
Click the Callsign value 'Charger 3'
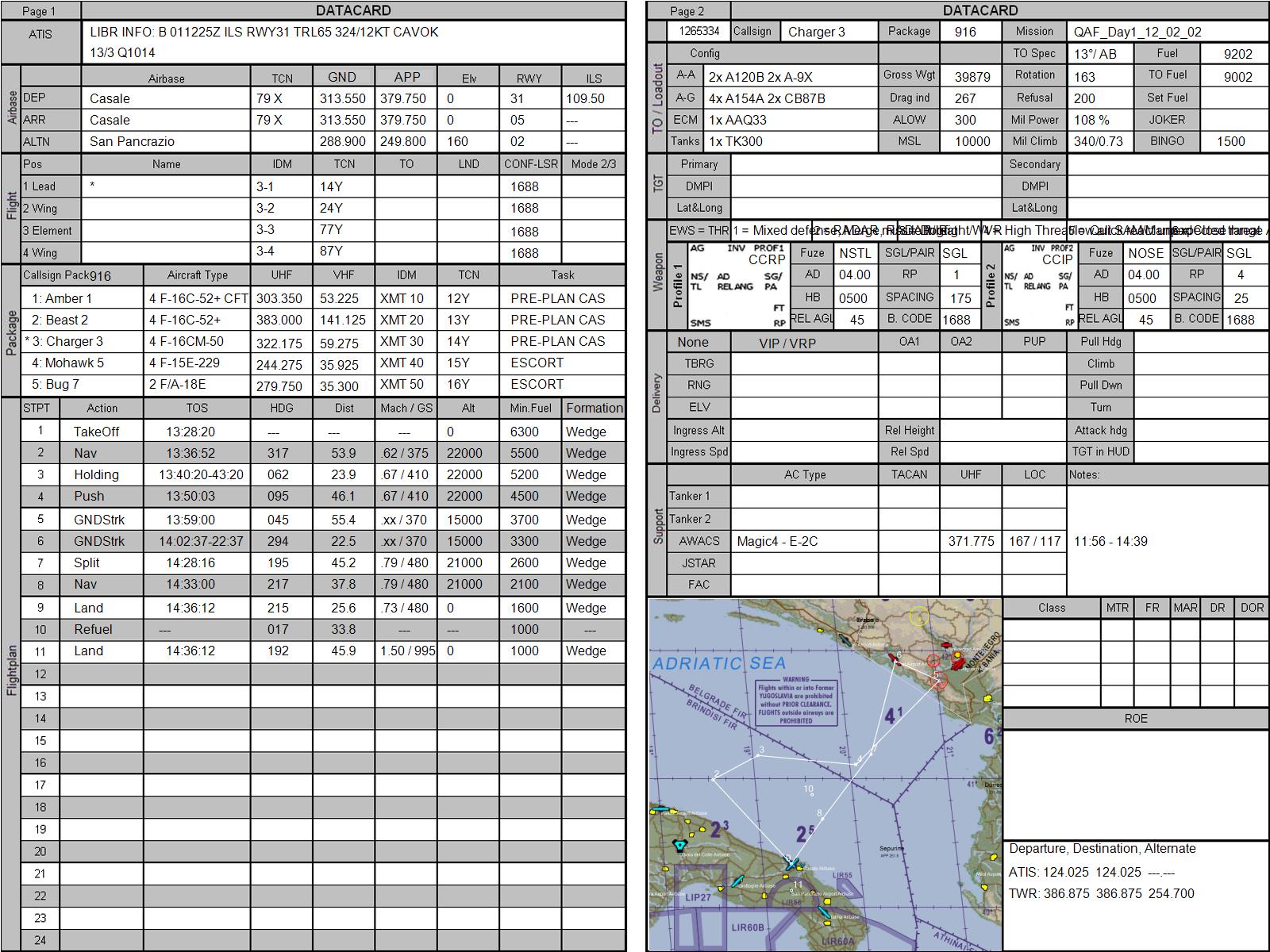click(x=816, y=32)
